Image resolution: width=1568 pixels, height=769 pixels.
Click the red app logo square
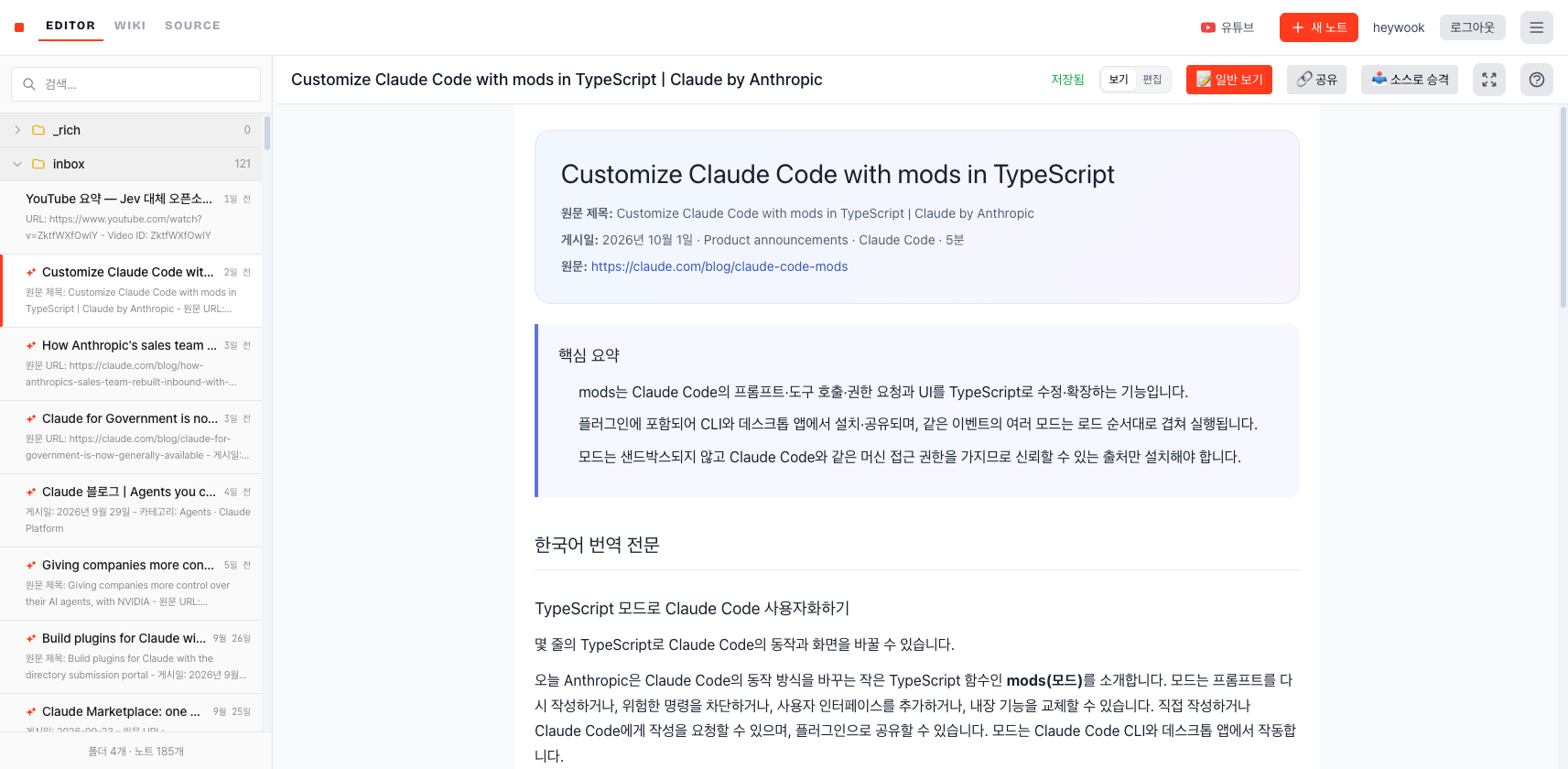point(19,27)
